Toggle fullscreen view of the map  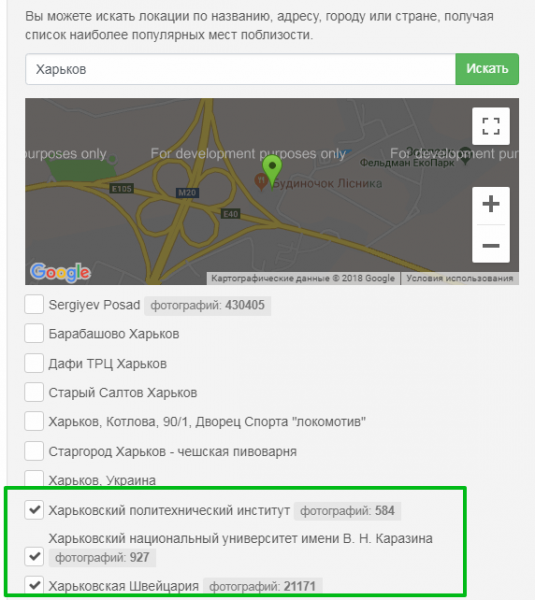[x=491, y=126]
